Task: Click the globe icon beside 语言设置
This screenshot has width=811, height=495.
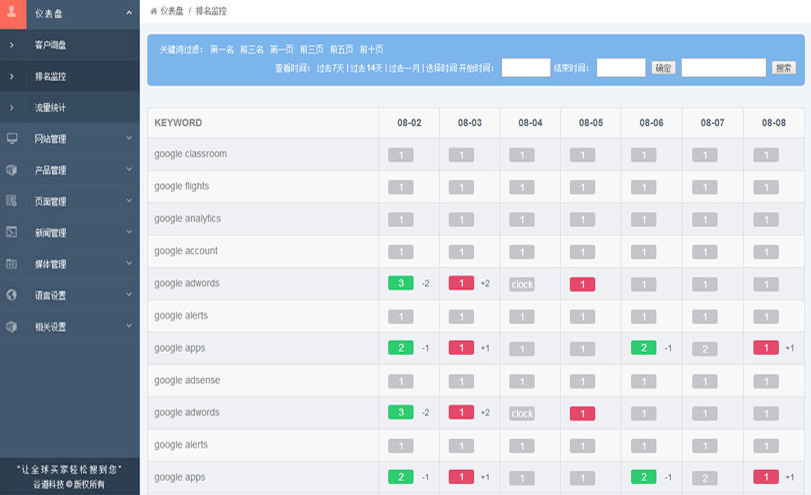Action: [x=12, y=295]
